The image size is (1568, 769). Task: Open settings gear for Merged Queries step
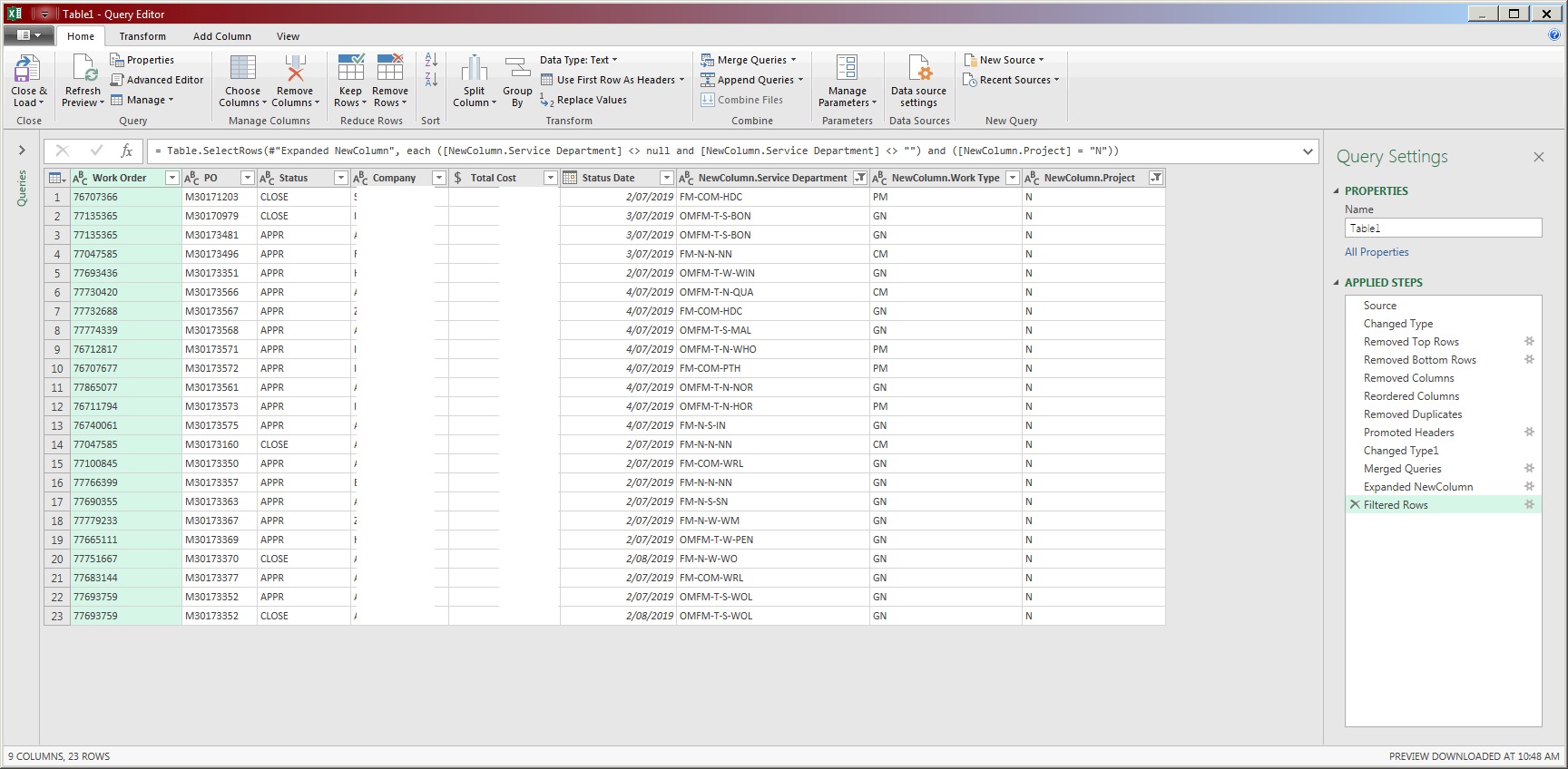point(1529,469)
